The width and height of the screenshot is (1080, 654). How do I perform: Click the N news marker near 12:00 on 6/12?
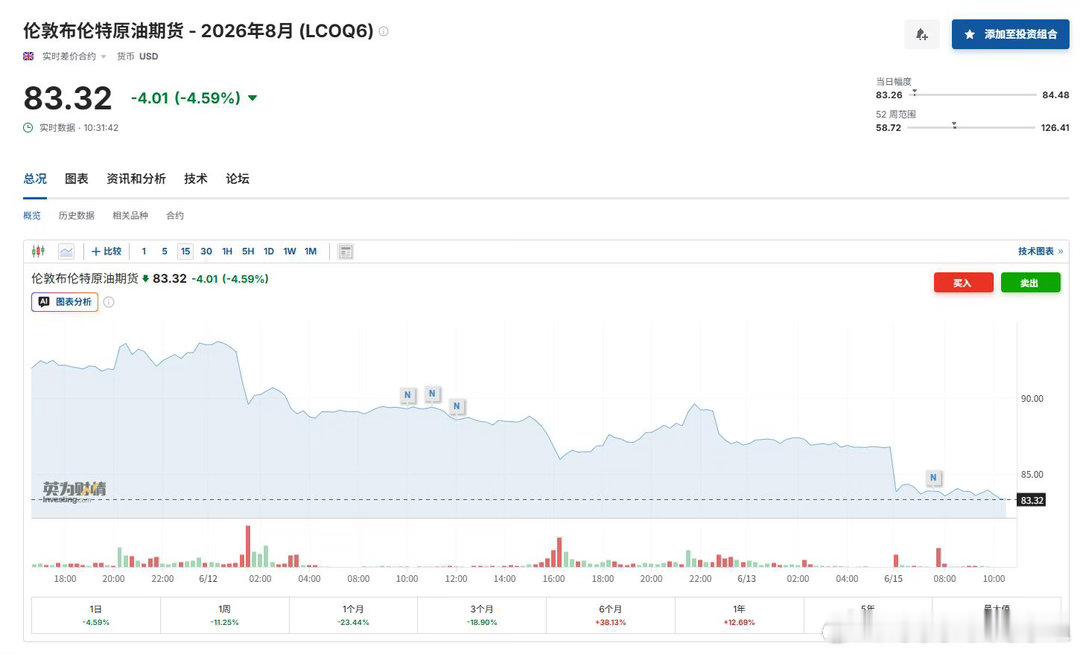[x=457, y=406]
